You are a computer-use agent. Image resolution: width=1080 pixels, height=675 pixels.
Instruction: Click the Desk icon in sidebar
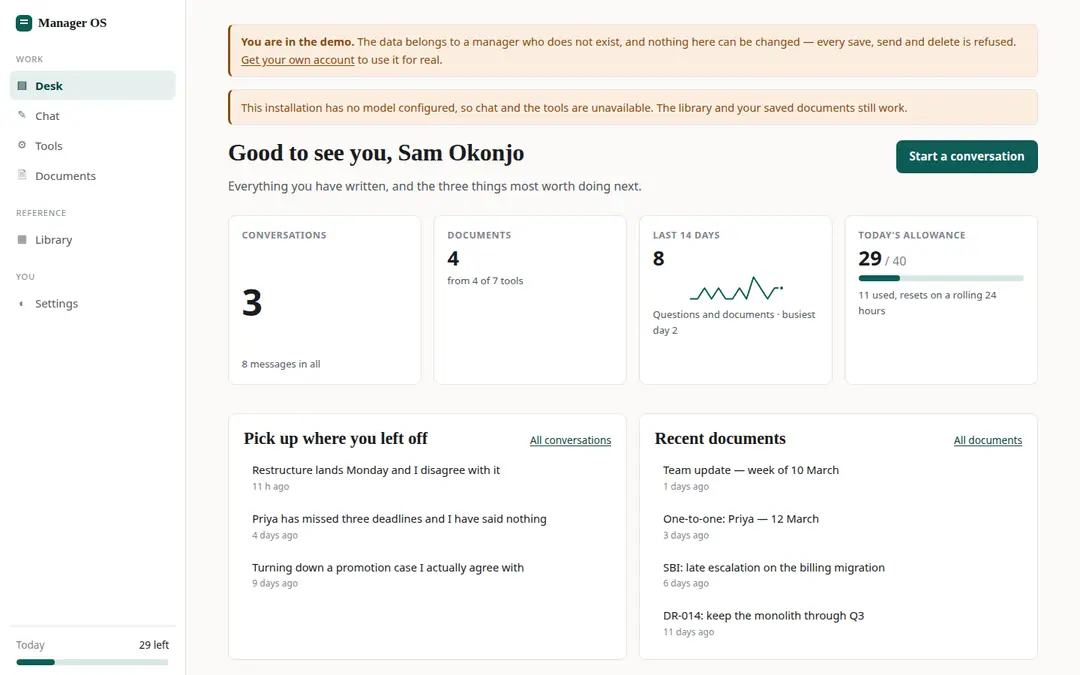22,85
